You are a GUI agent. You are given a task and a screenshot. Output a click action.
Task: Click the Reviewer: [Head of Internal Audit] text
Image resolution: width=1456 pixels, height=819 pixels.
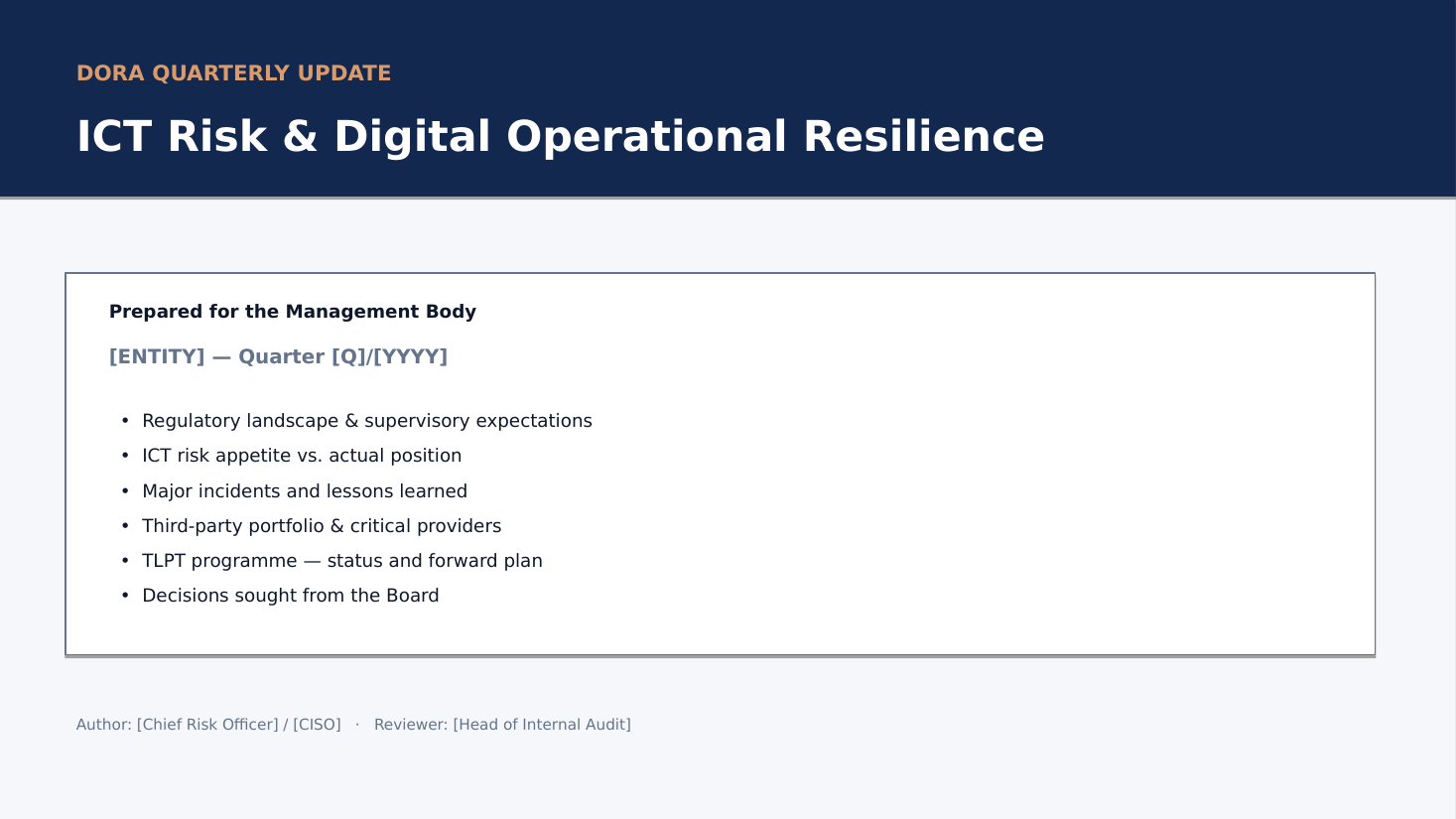[x=502, y=725]
